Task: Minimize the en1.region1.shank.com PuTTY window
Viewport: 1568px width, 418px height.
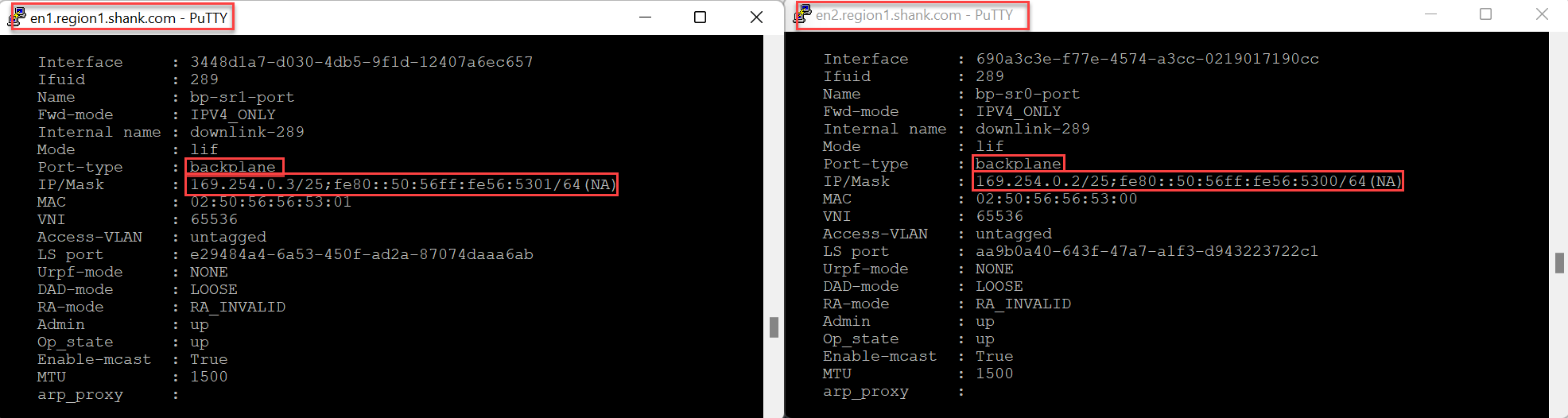Action: (646, 17)
